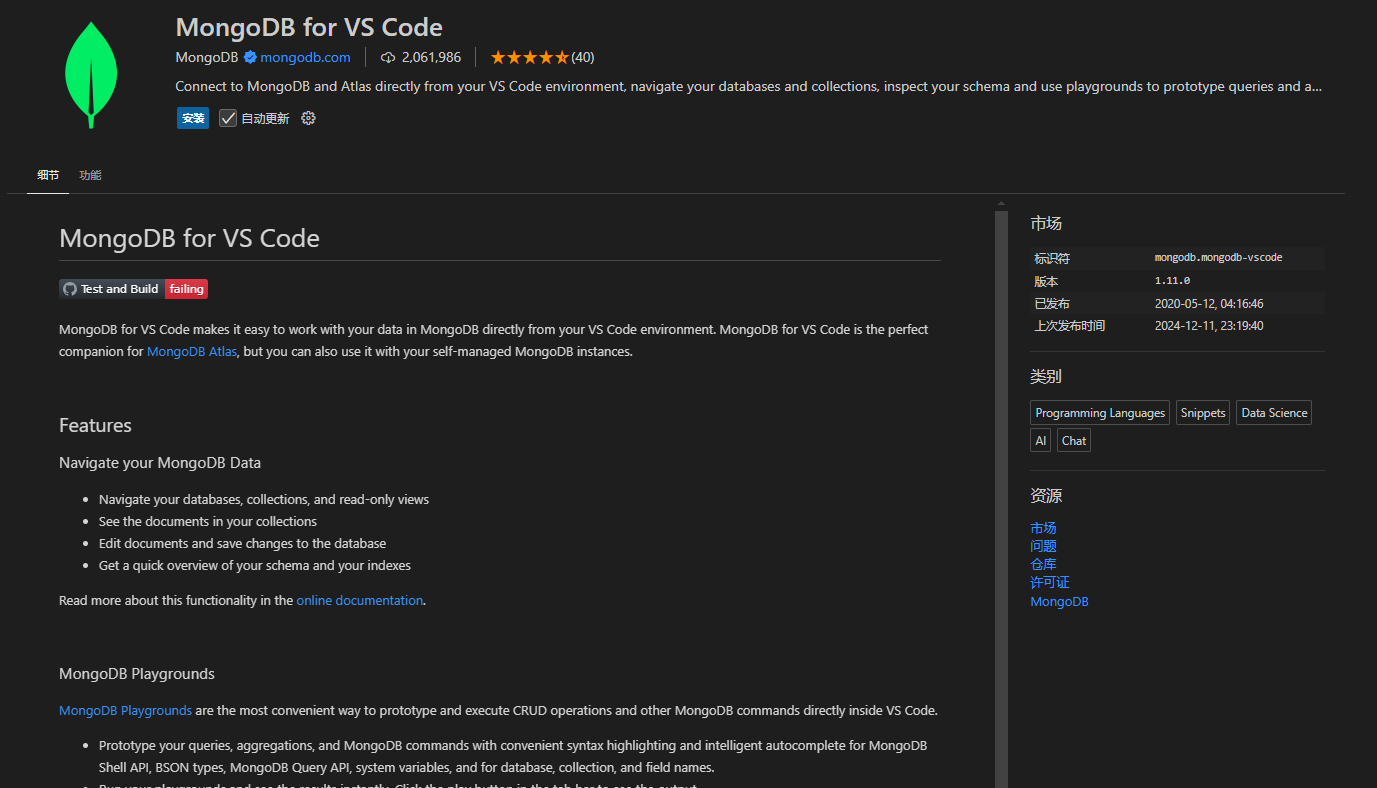Image resolution: width=1377 pixels, height=788 pixels.
Task: Open the mongodb.com publisher link
Action: (305, 57)
